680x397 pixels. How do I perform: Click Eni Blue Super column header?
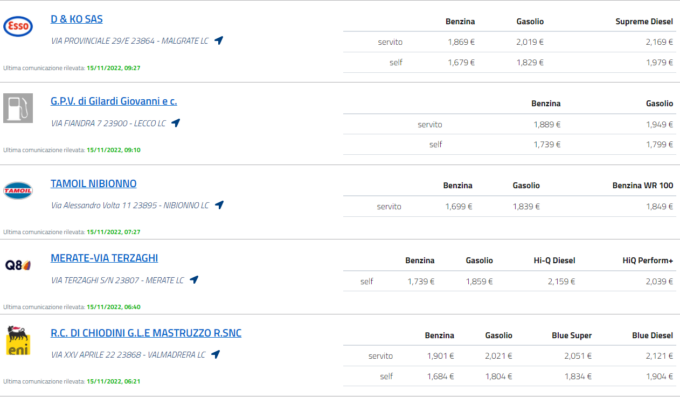click(x=572, y=335)
